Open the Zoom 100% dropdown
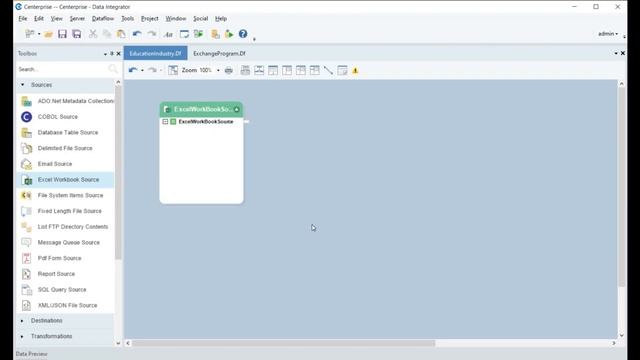Viewport: 640px width, 360px height. click(218, 71)
